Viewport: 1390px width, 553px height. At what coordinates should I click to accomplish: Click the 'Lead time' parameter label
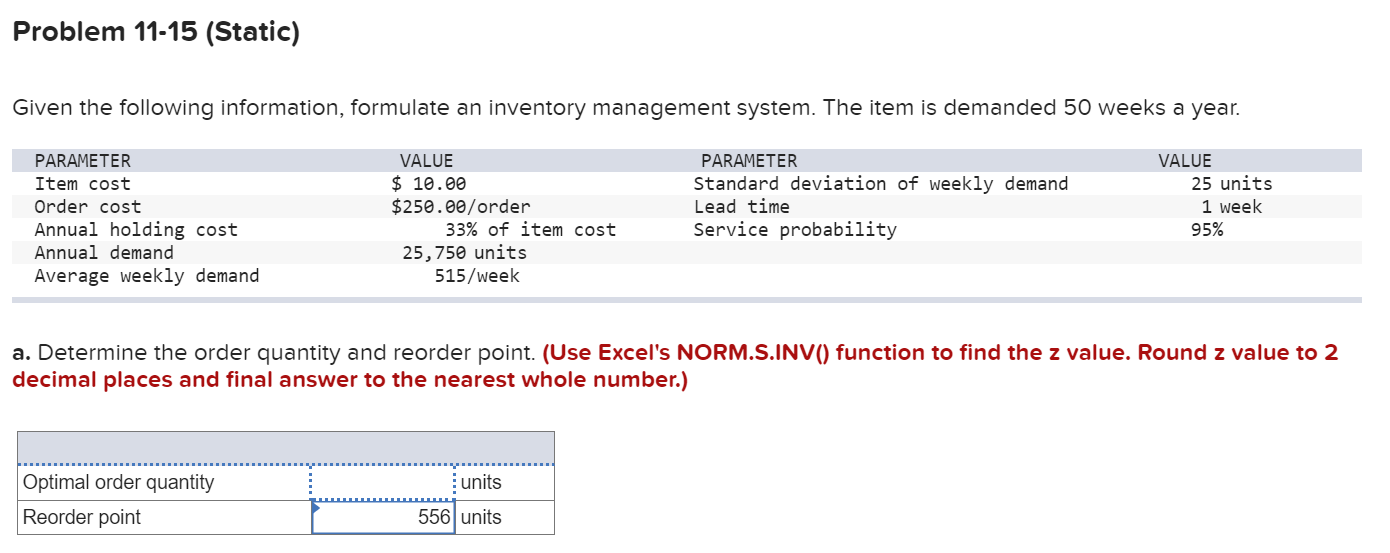742,207
